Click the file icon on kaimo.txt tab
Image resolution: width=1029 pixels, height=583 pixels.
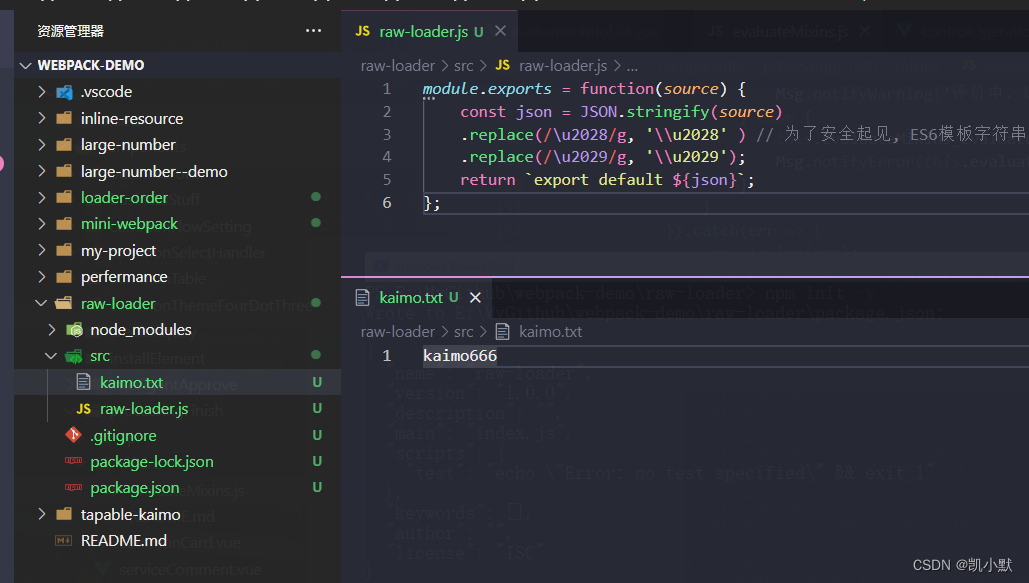(x=363, y=297)
